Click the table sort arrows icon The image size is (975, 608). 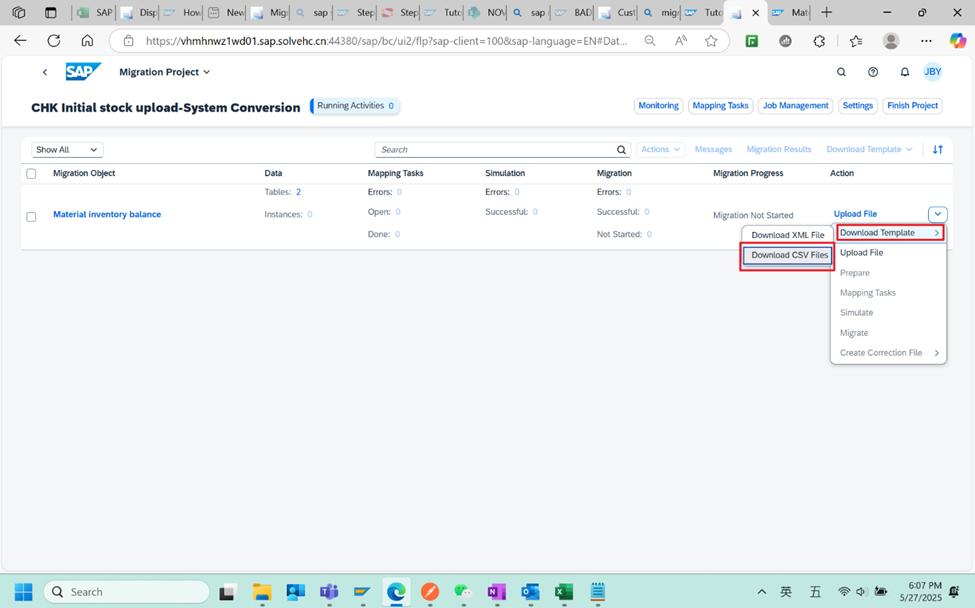tap(938, 149)
